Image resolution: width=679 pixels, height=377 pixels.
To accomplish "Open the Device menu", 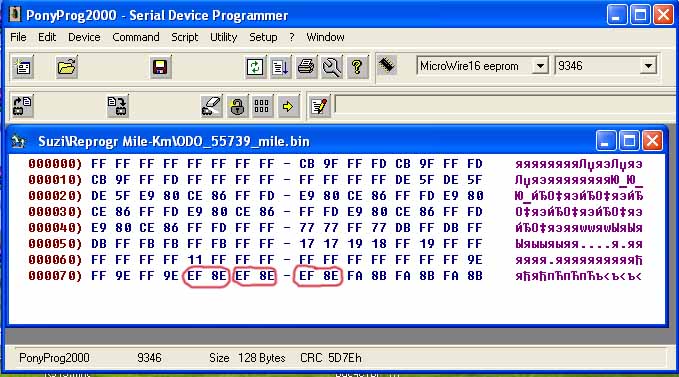I will 84,37.
